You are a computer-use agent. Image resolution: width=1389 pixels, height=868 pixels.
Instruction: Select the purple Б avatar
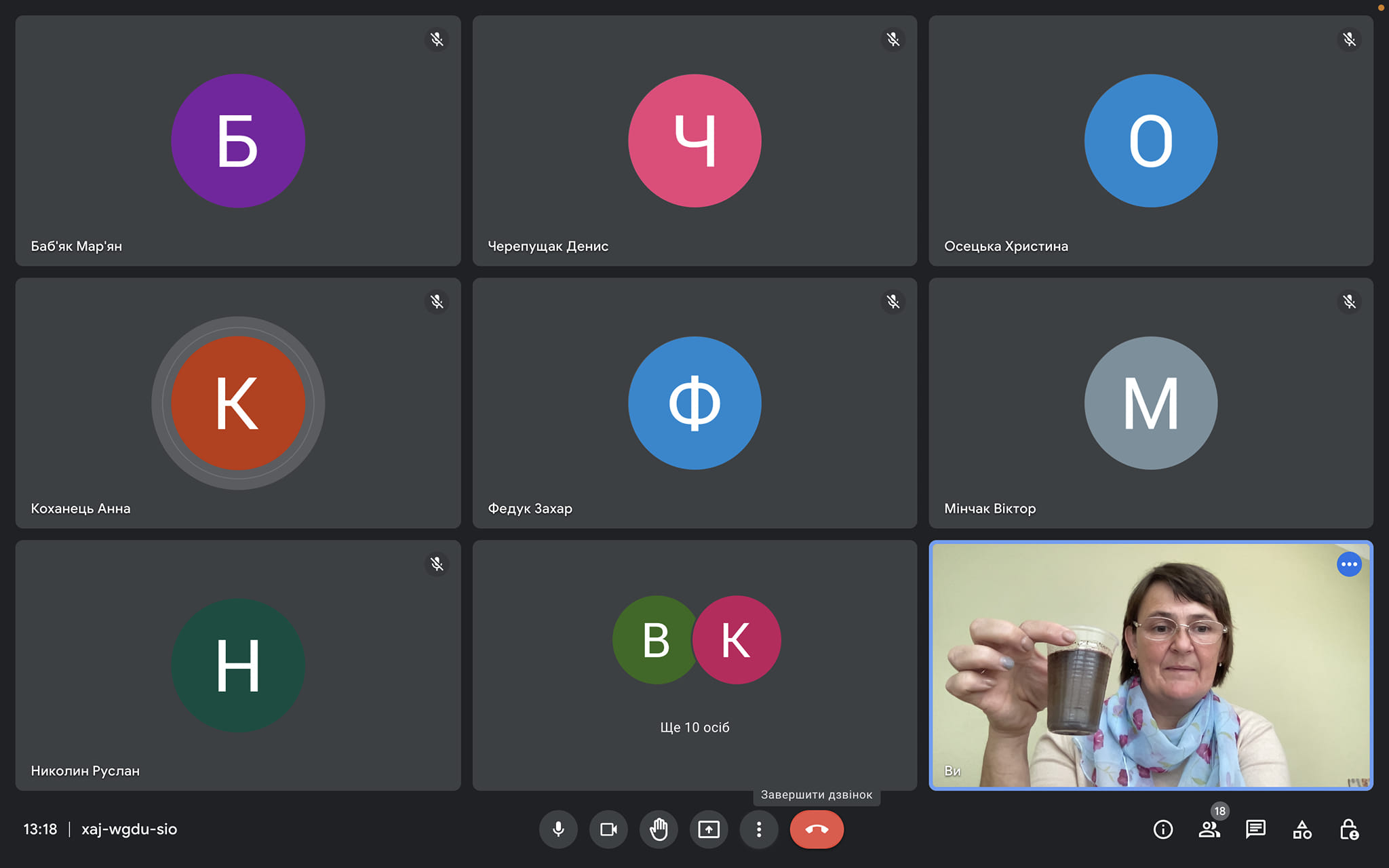238,140
